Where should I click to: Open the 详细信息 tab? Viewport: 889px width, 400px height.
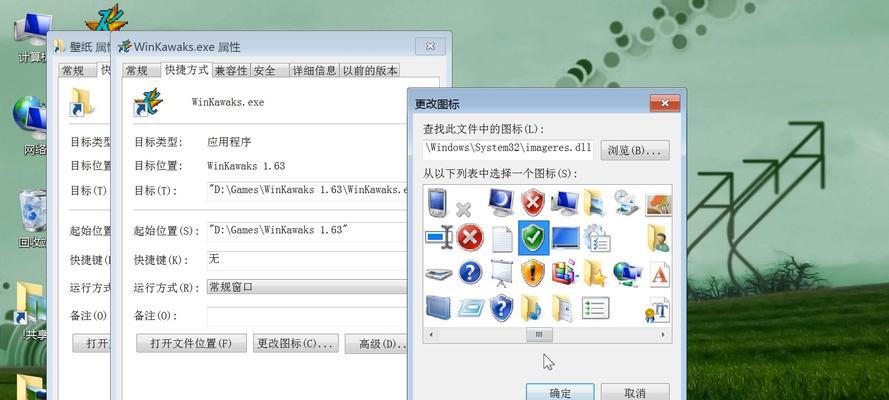click(314, 70)
